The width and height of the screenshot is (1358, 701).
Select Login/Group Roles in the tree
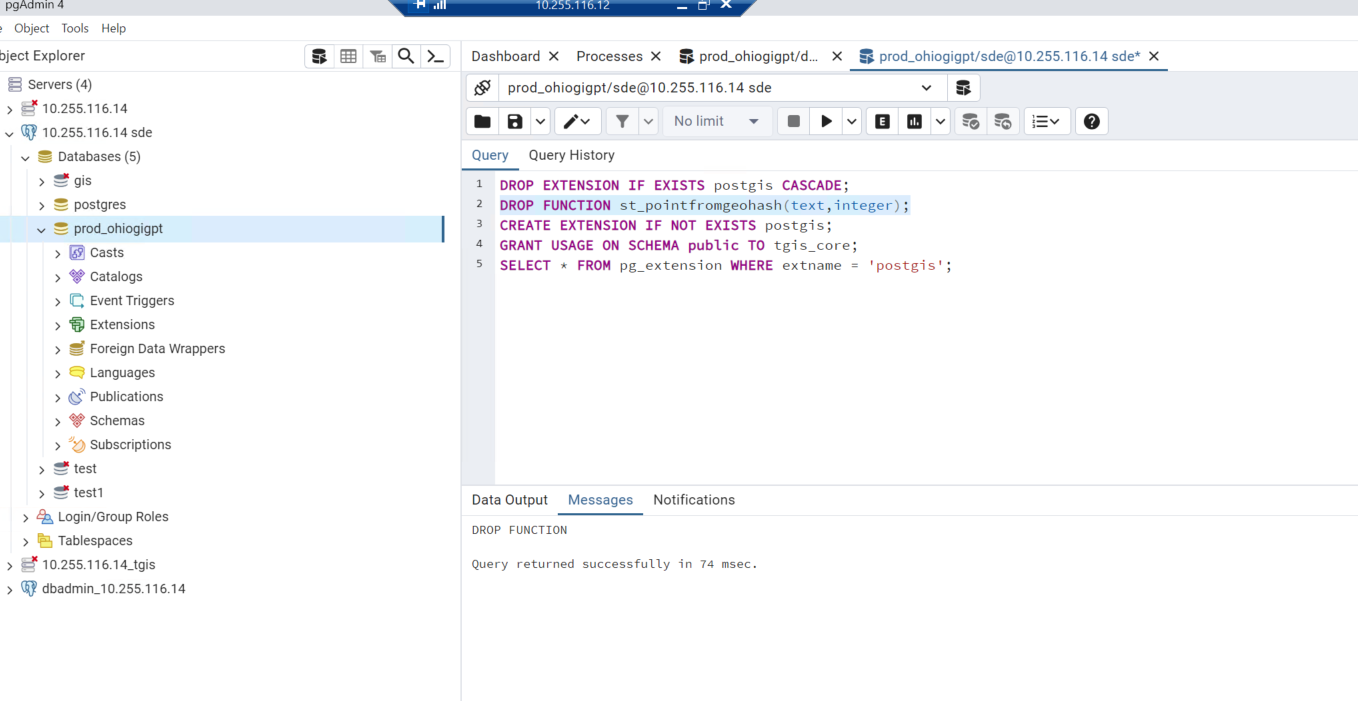112,517
